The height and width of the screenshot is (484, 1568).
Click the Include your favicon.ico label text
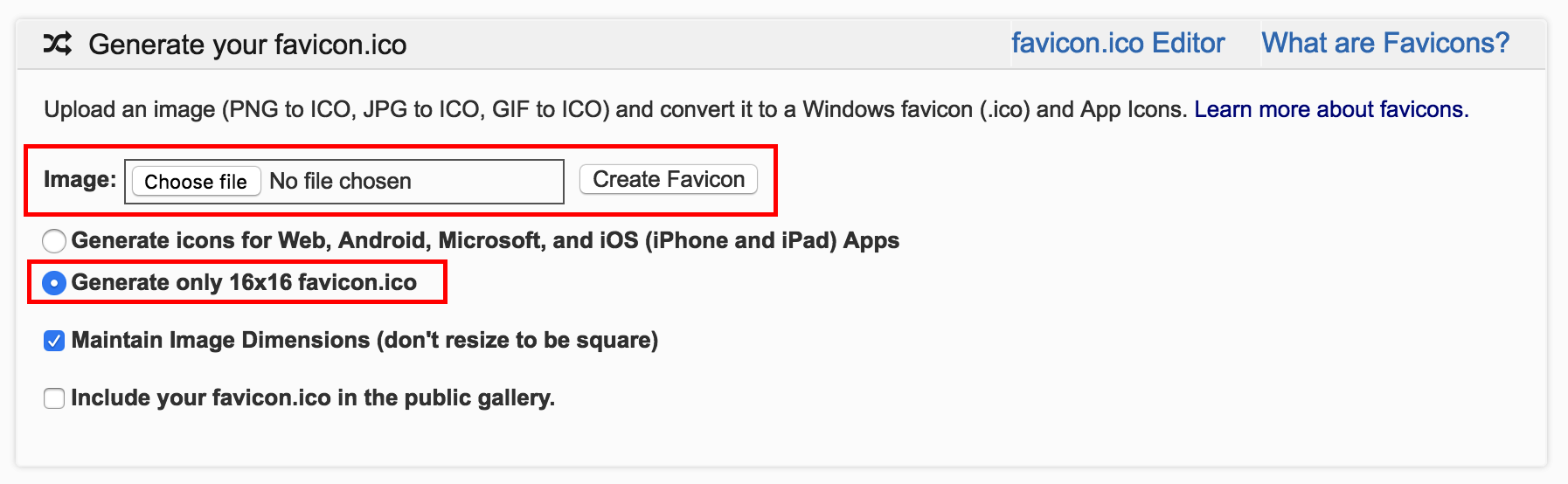coord(312,398)
